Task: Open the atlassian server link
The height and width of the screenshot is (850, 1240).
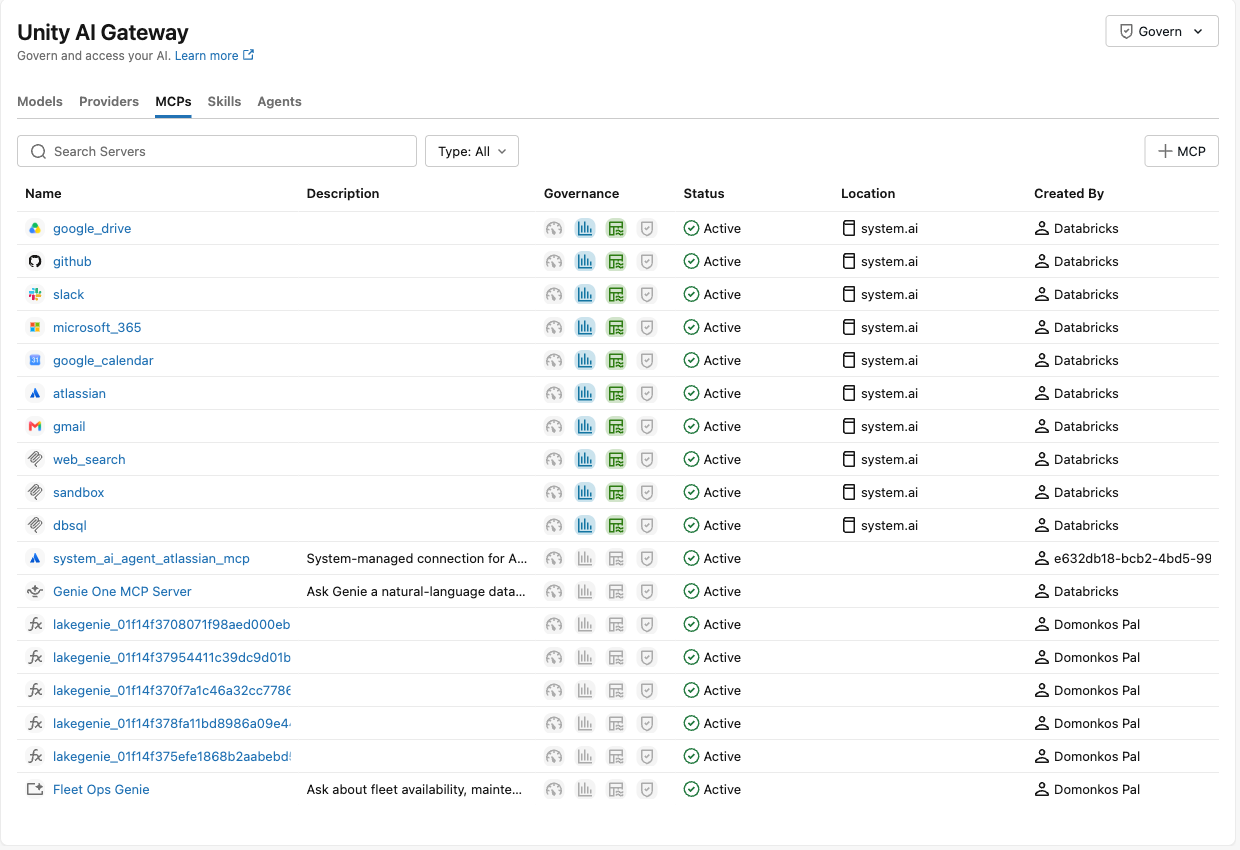Action: point(79,393)
